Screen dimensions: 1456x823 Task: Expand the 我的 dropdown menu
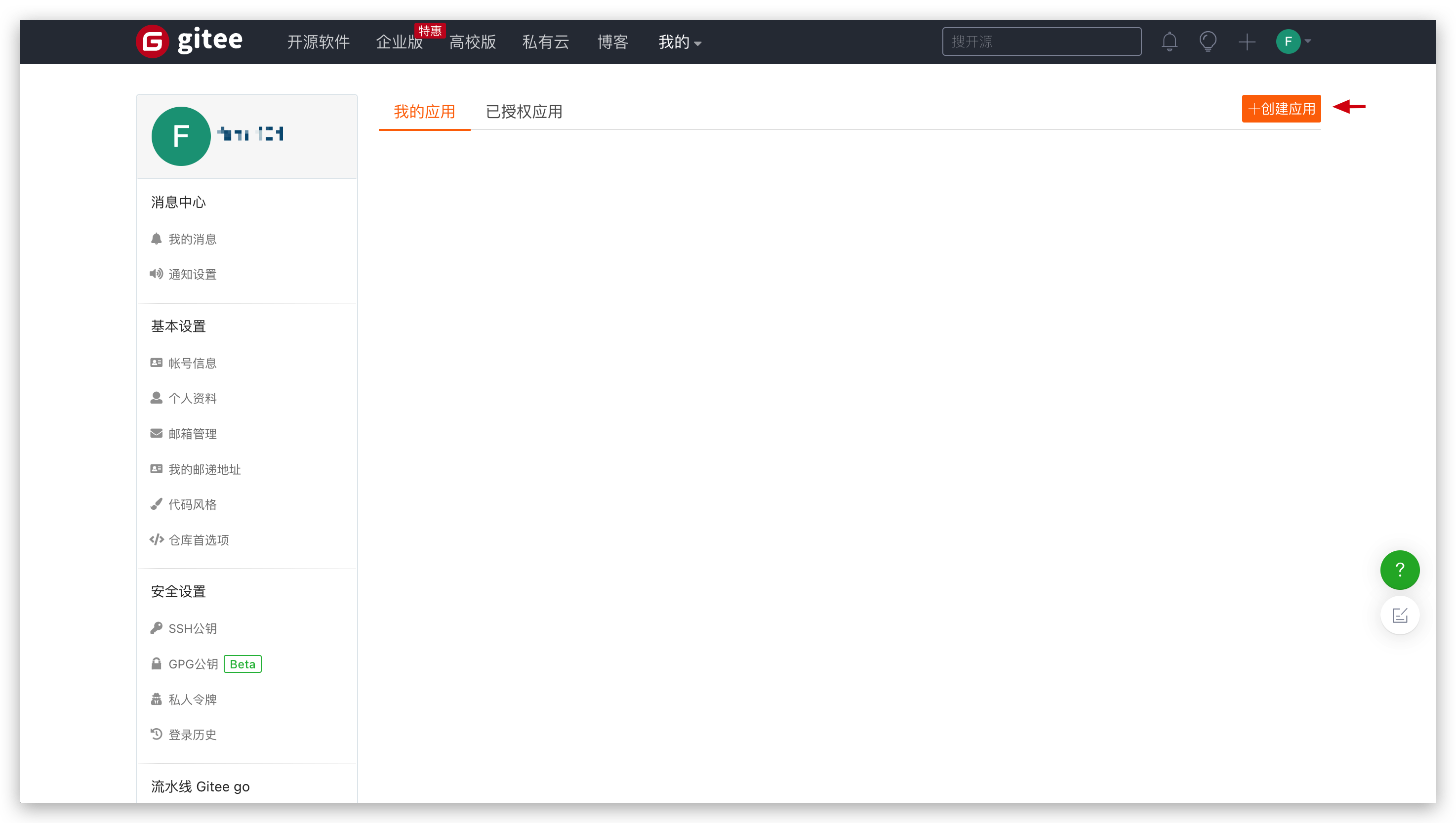coord(680,42)
